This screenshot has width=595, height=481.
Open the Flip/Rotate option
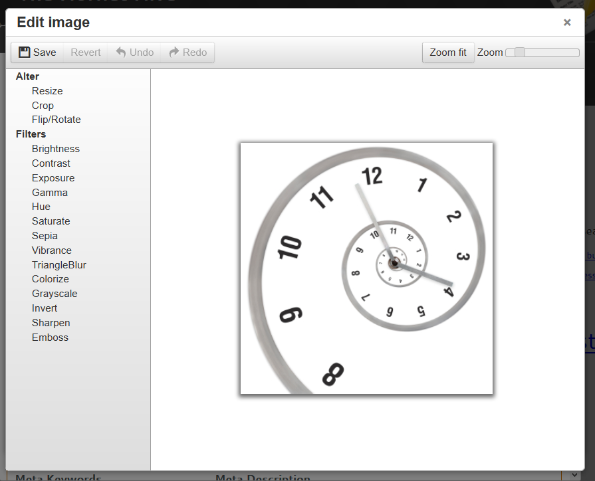56,119
